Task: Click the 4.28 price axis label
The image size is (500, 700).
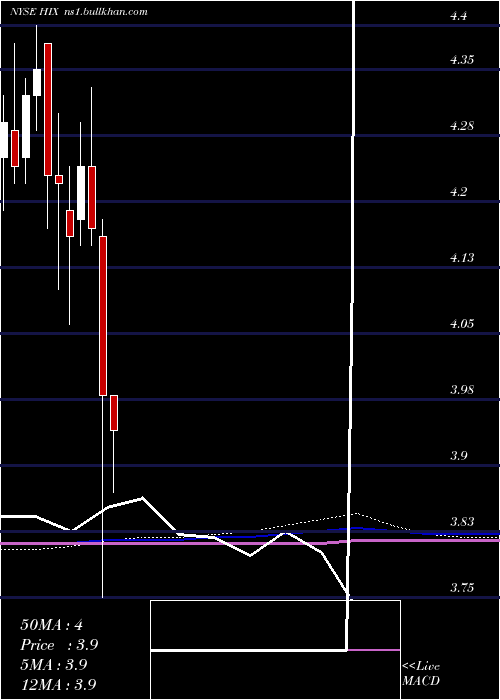Action: coord(462,126)
